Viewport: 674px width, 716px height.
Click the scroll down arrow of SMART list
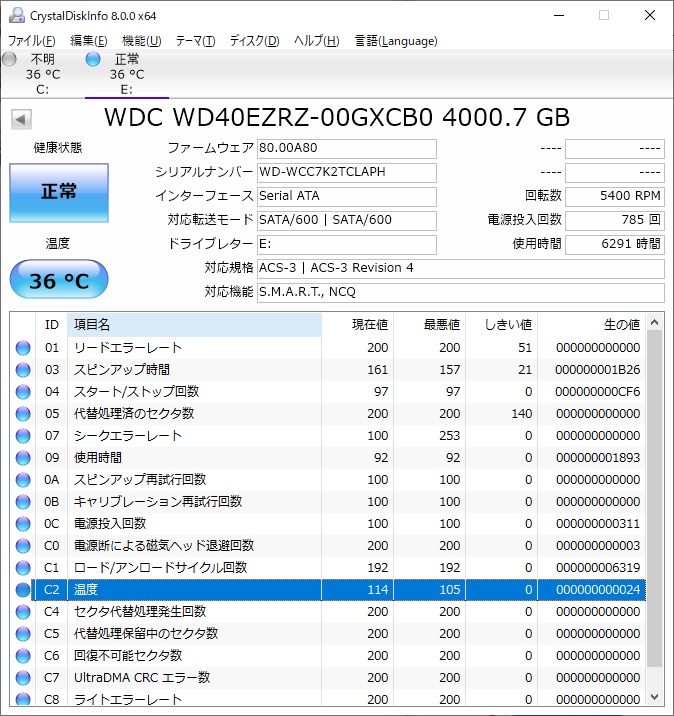[x=654, y=697]
